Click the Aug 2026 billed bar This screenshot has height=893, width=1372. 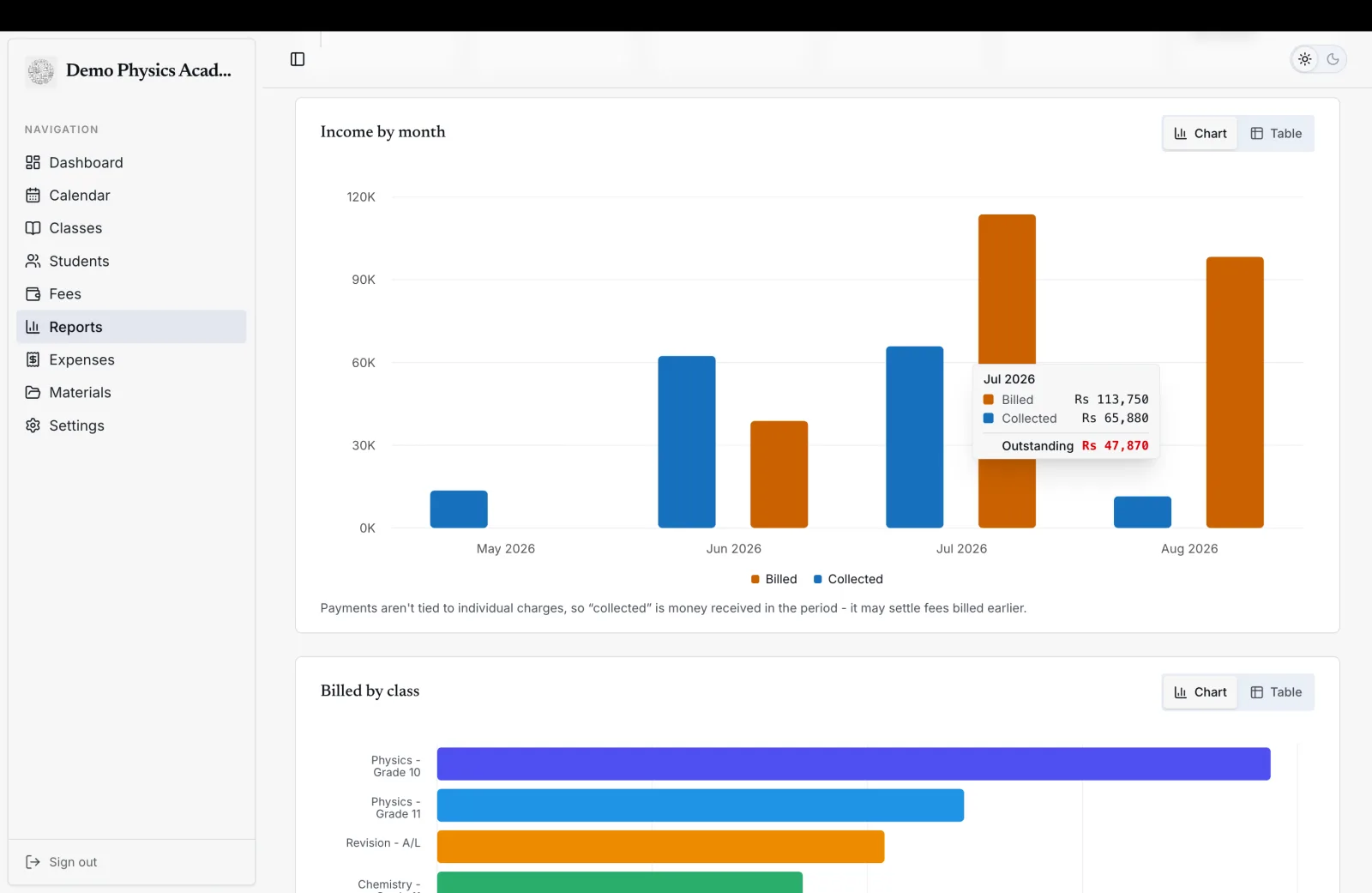click(x=1235, y=392)
